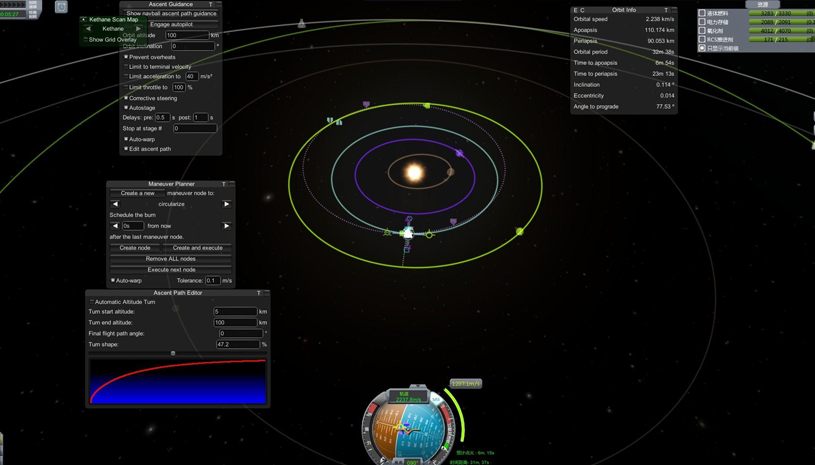The height and width of the screenshot is (465, 815).
Task: Click the 'C' icon in Orbit Info header
Action: point(583,10)
